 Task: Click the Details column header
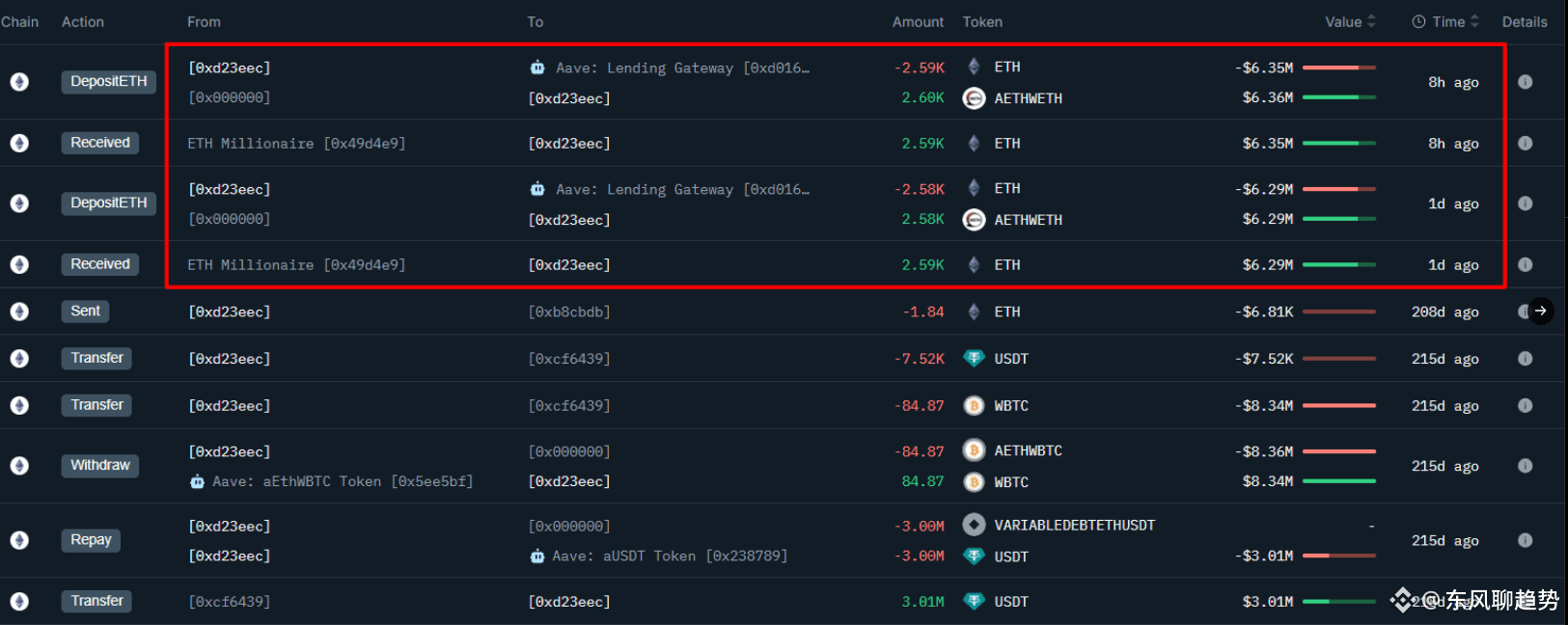pos(1525,21)
